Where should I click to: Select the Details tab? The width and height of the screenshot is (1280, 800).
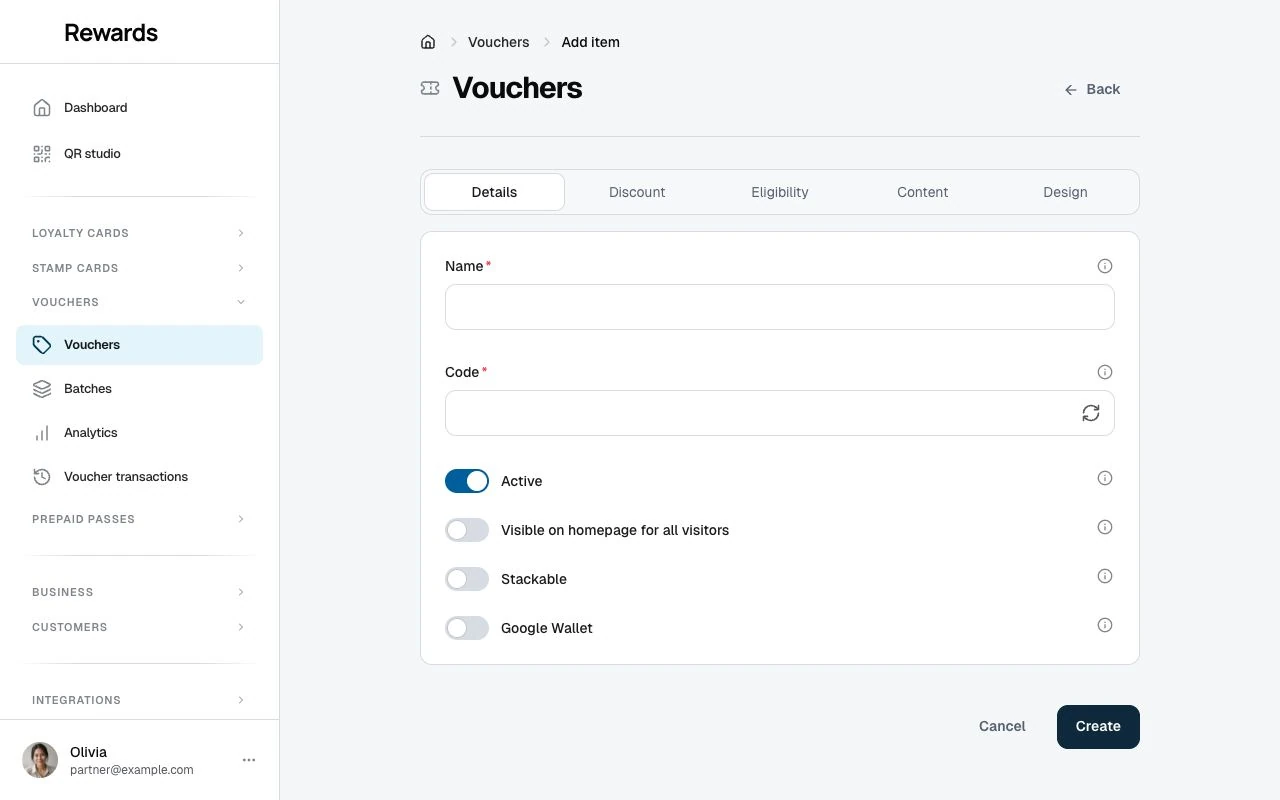tap(494, 192)
